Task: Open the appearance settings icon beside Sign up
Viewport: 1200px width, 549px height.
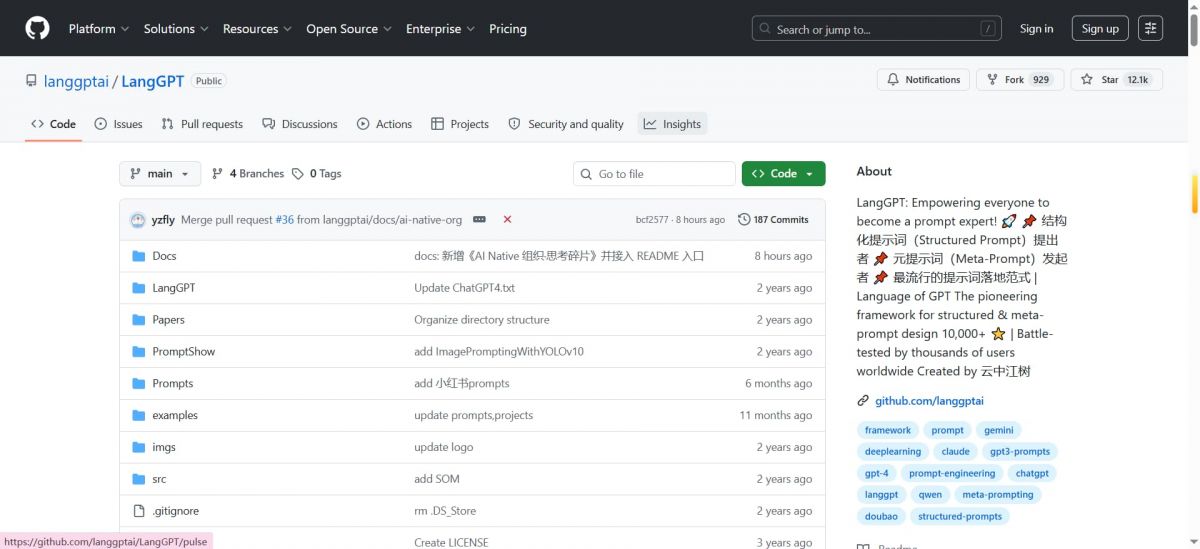Action: pos(1151,29)
